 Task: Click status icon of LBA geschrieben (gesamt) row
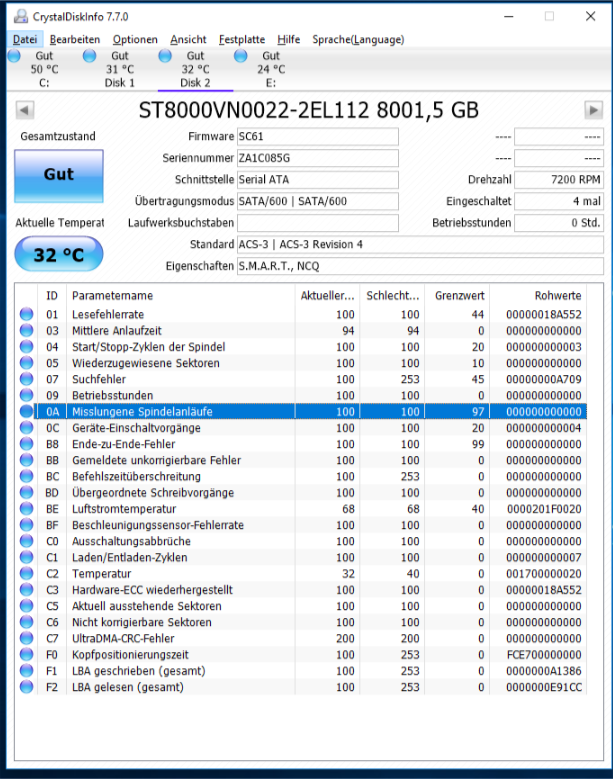click(x=26, y=671)
